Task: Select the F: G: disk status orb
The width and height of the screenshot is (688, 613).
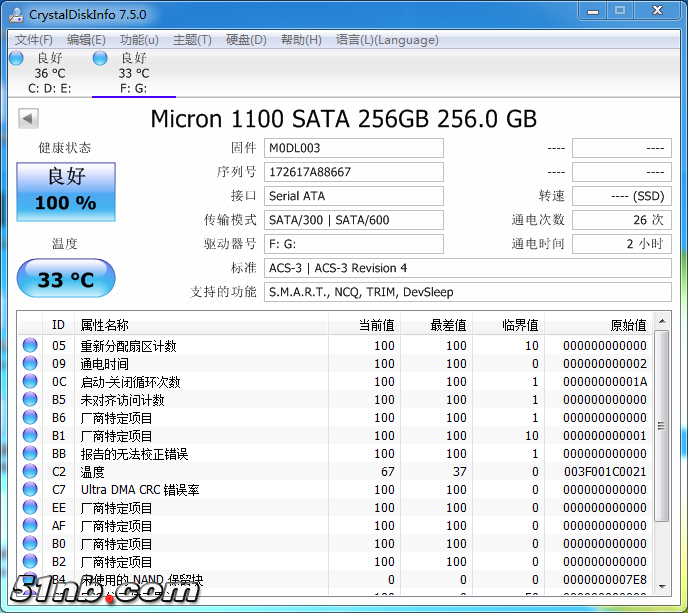Action: click(x=100, y=59)
